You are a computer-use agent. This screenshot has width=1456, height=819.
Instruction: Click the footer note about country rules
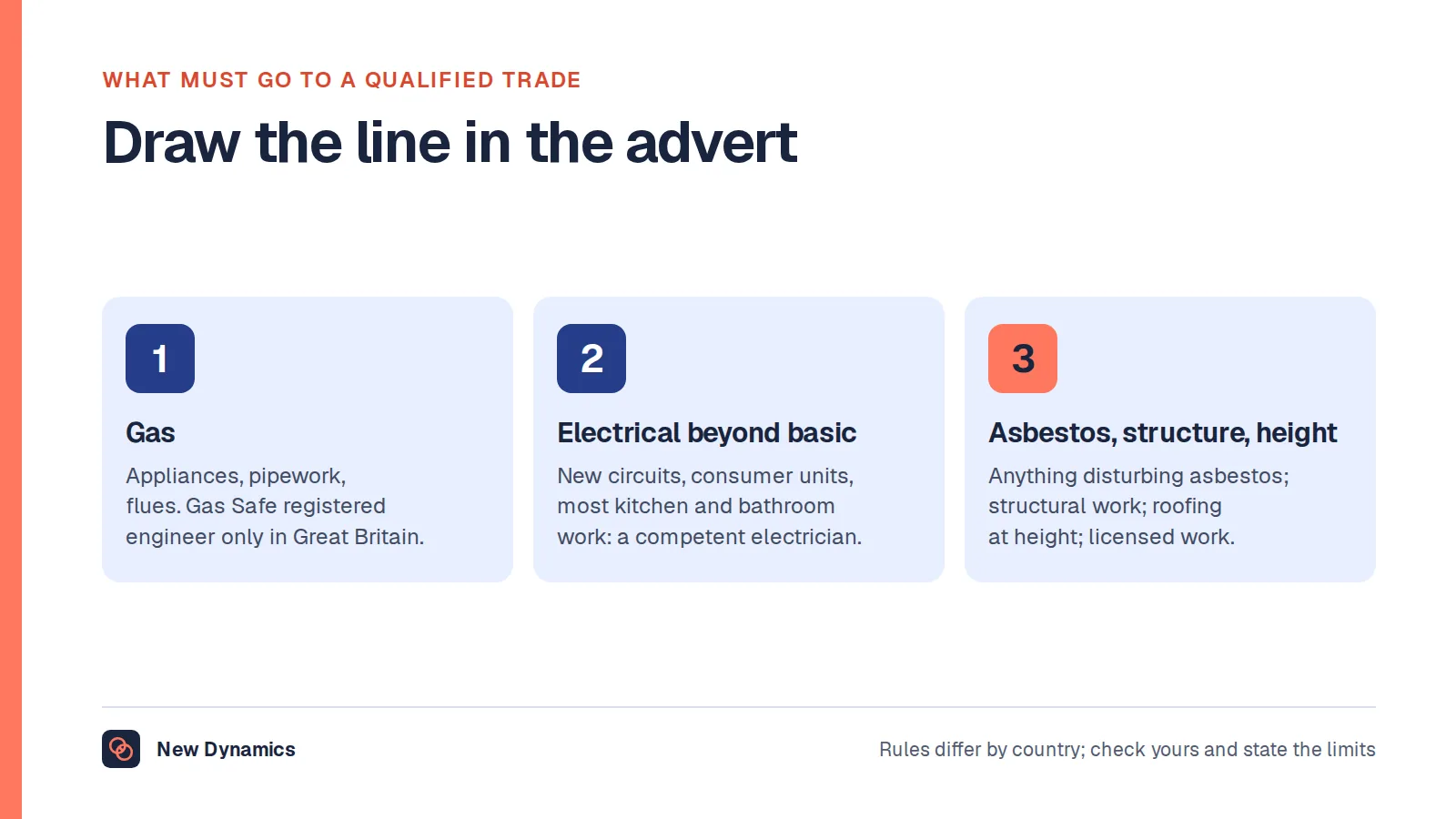tap(1127, 749)
